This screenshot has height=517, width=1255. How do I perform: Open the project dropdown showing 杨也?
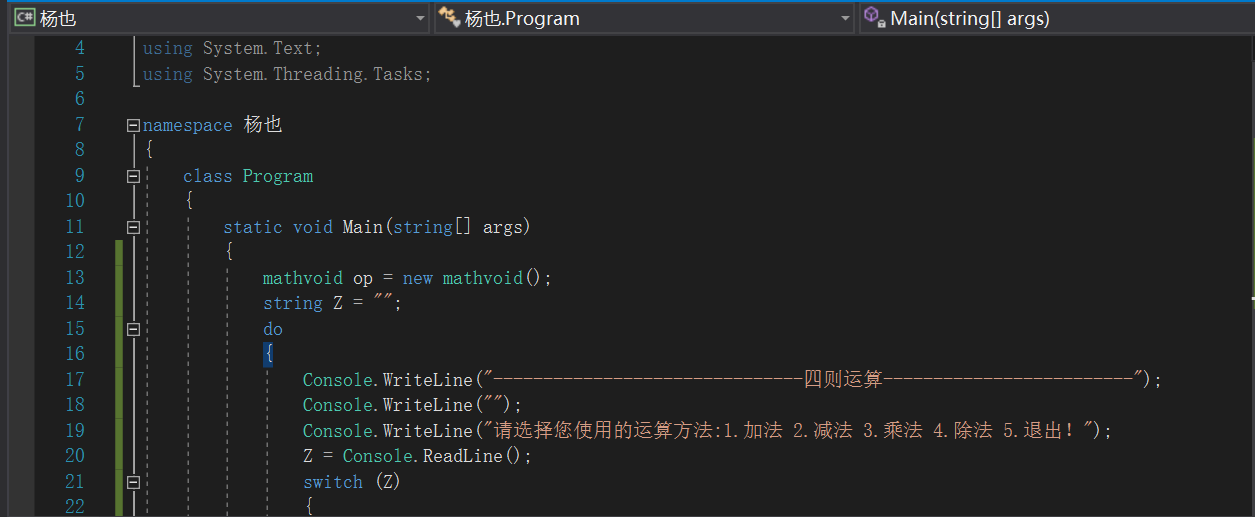click(219, 18)
